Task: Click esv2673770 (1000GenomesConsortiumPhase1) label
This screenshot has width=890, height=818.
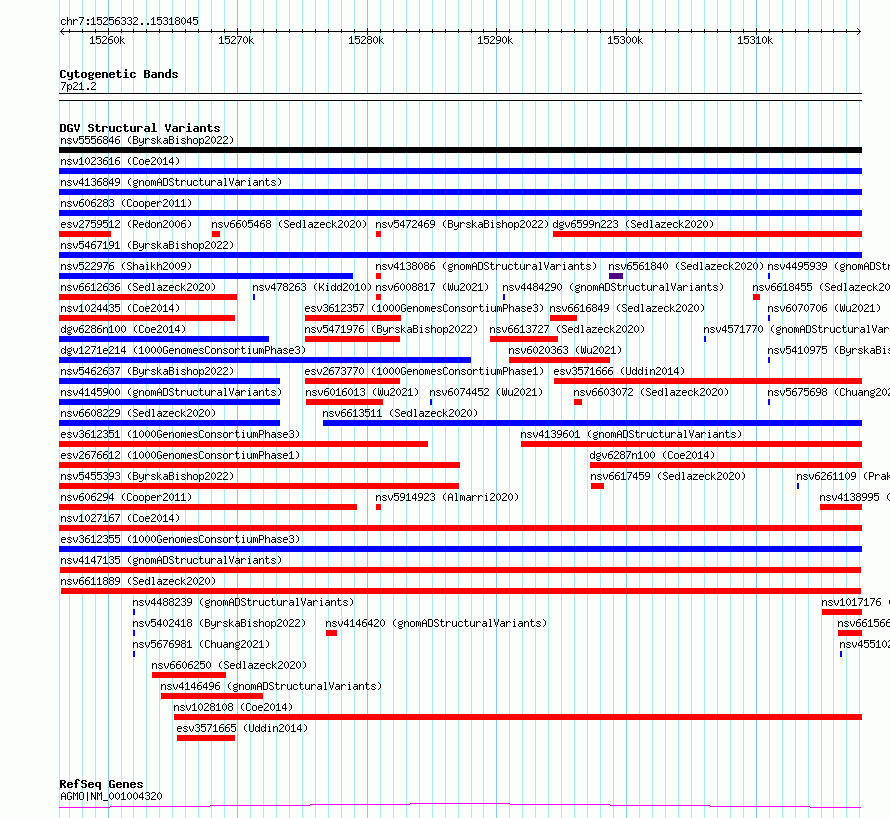Action: pos(424,371)
